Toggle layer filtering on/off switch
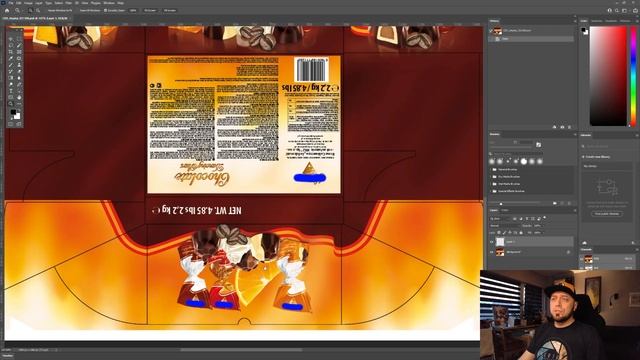The height and width of the screenshot is (360, 640). click(544, 217)
